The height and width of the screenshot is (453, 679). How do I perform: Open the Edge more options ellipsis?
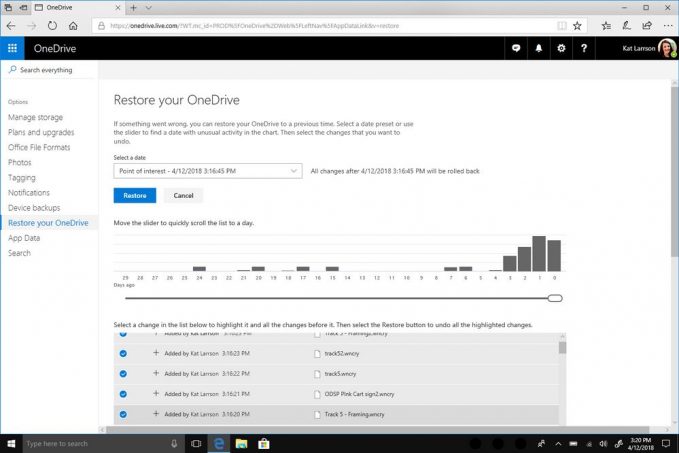click(668, 26)
